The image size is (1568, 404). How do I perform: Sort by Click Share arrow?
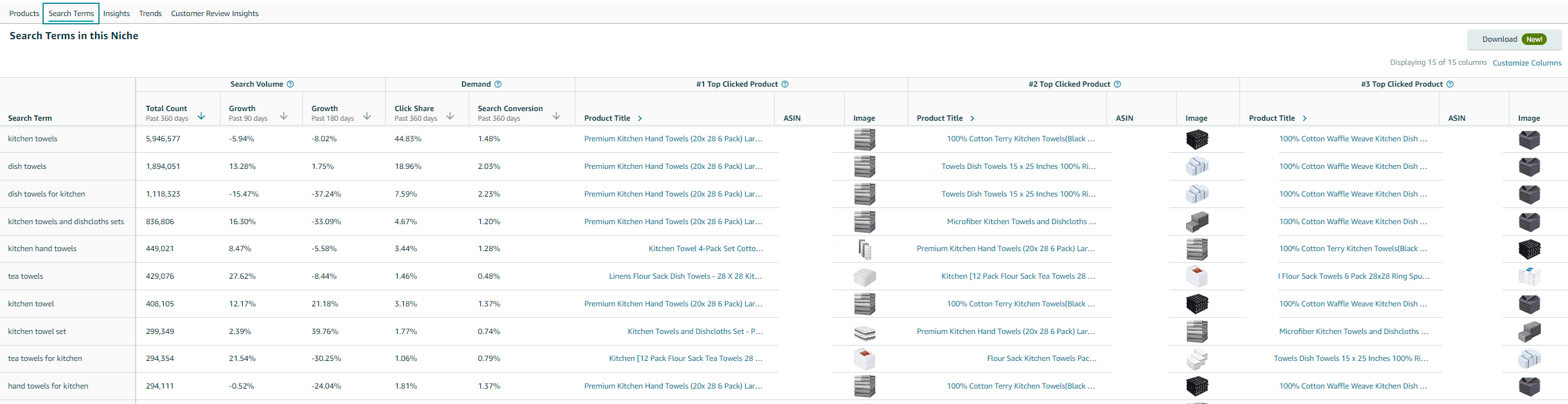pyautogui.click(x=450, y=116)
